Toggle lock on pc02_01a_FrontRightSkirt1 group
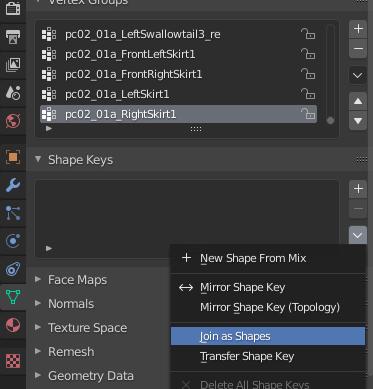The height and width of the screenshot is (389, 373). [x=308, y=74]
